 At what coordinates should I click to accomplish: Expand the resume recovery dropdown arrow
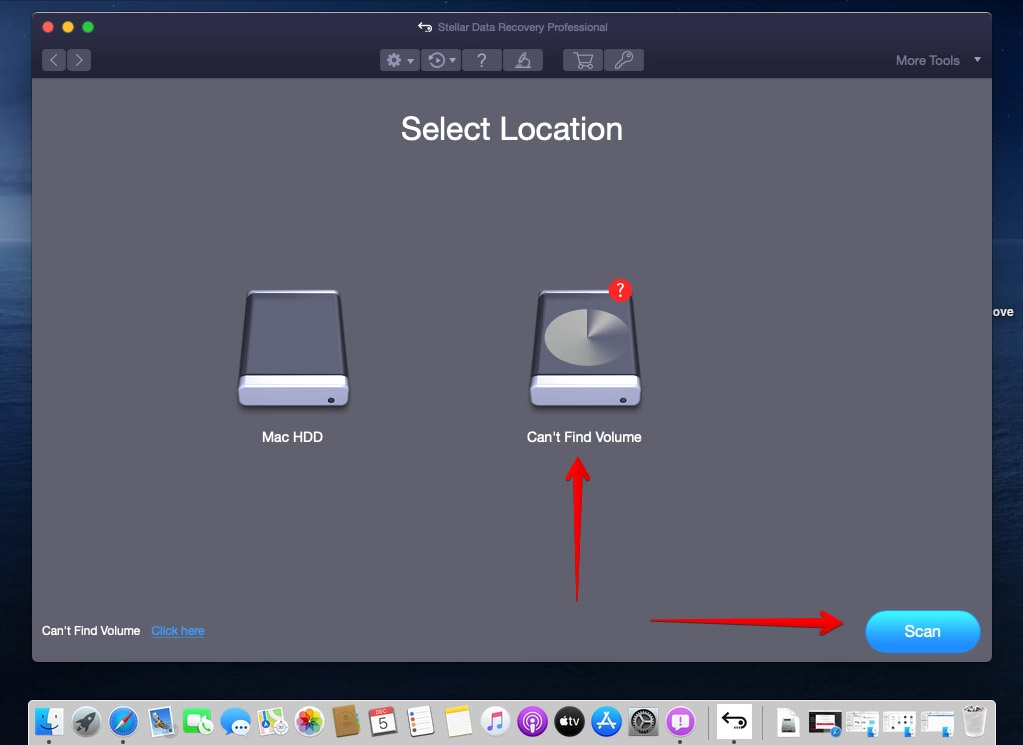click(x=453, y=60)
